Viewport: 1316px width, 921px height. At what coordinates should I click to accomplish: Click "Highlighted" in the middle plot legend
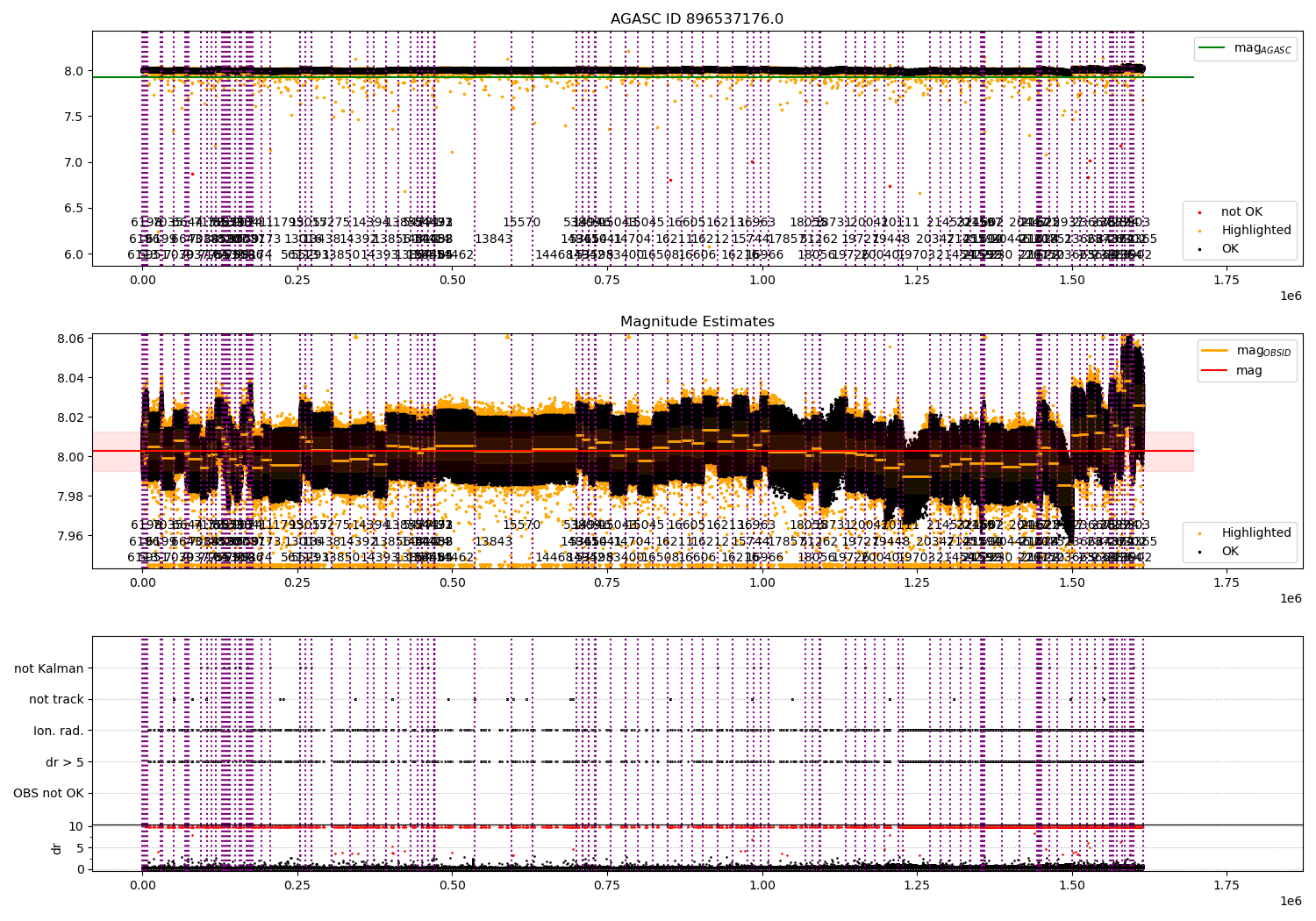tap(1256, 533)
